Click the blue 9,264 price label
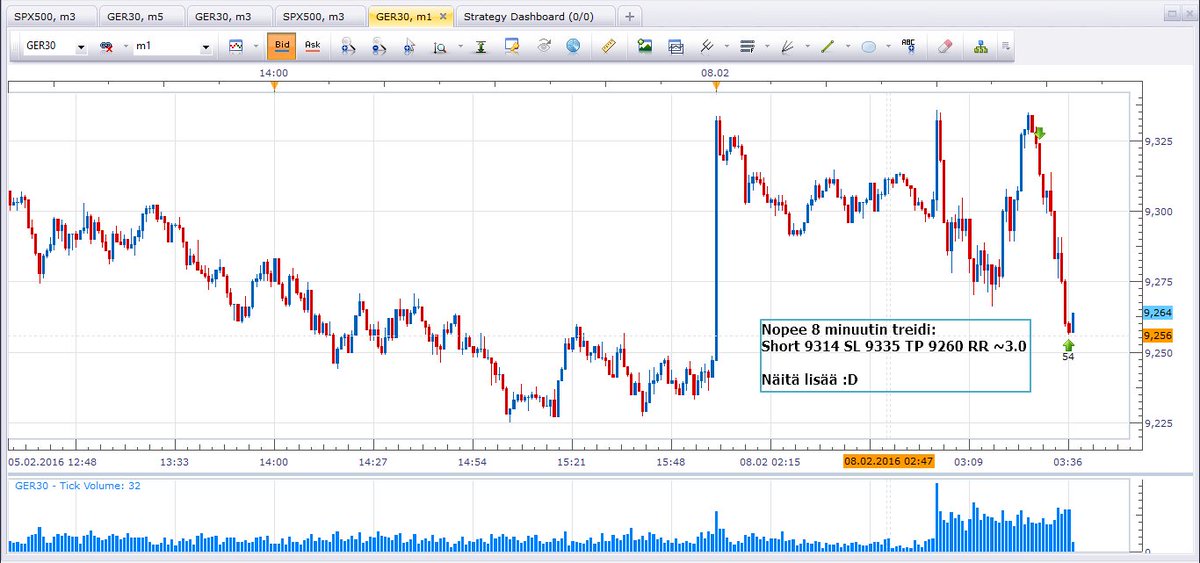Screen dimensions: 1200x563 tap(1158, 313)
